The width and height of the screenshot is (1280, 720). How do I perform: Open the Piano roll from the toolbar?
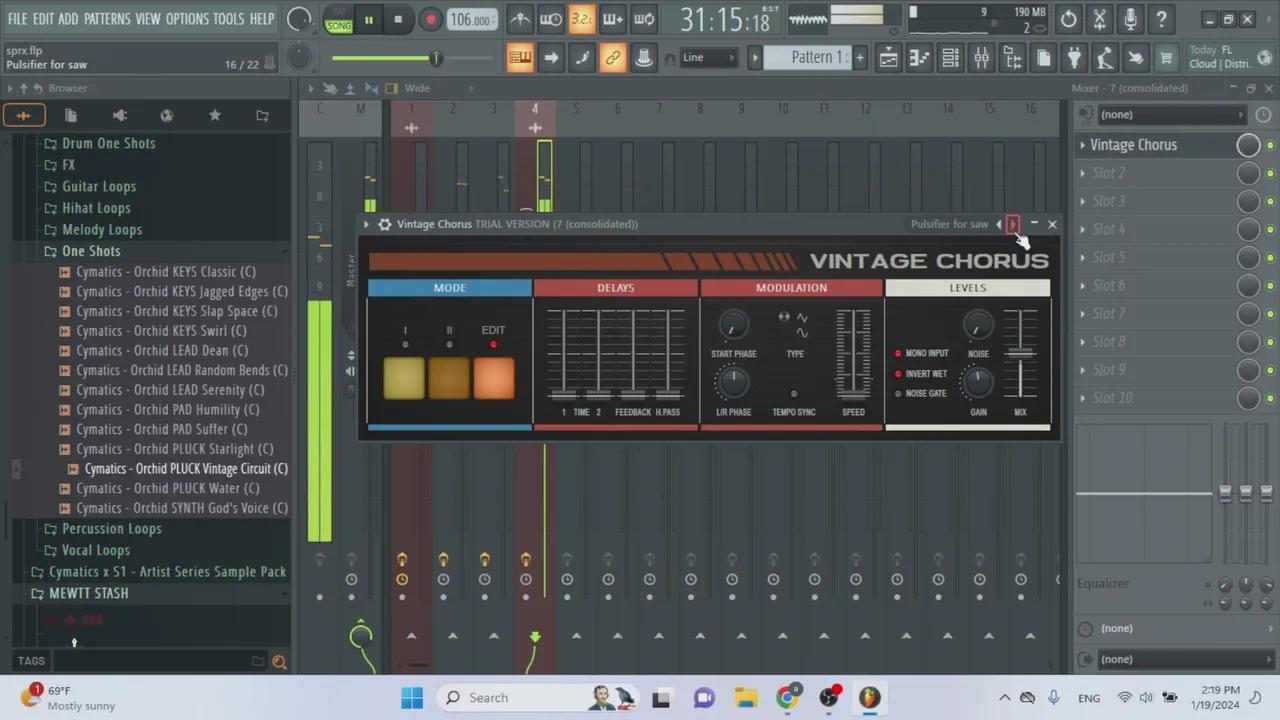[919, 58]
